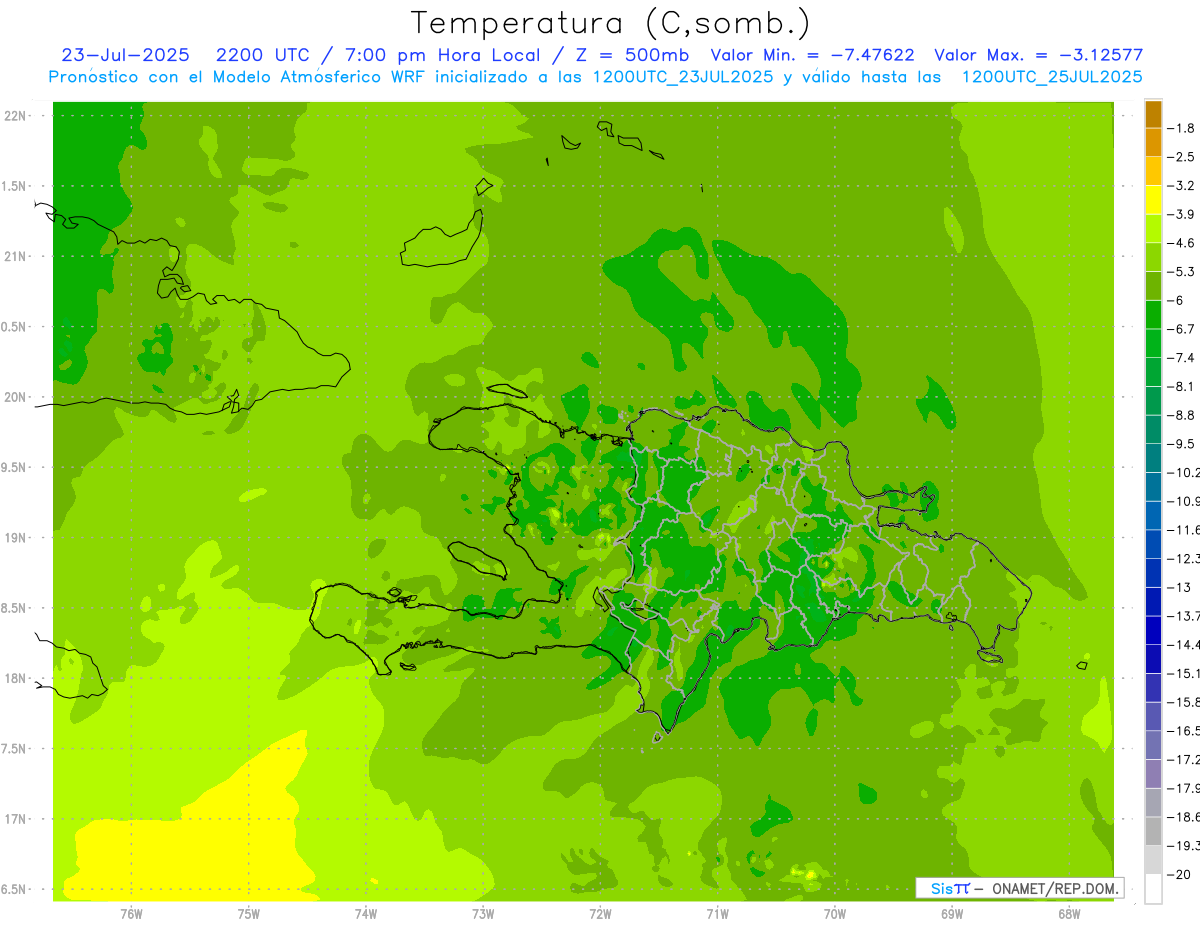Click the "-20" colorbar value

coord(1178,874)
